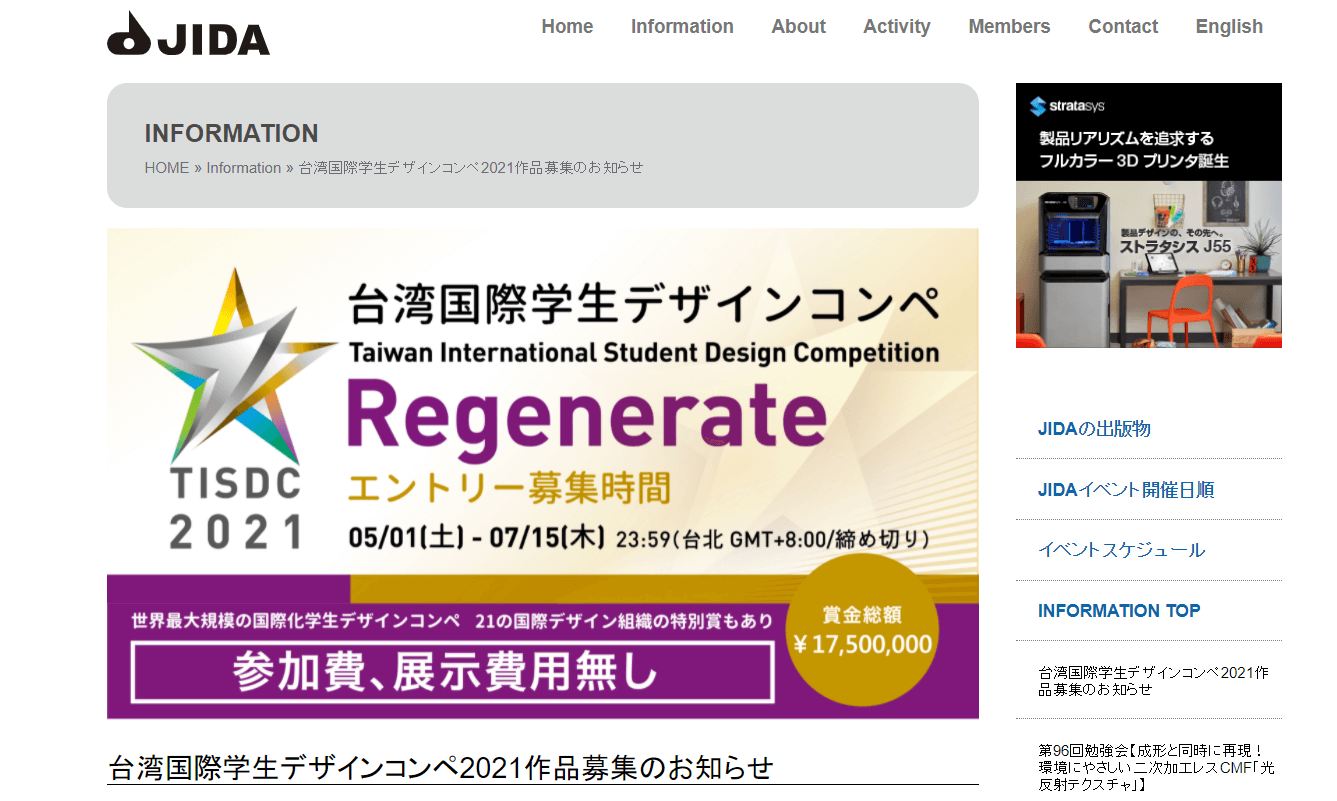Click the HOME breadcrumb link
1337x801 pixels.
point(166,168)
